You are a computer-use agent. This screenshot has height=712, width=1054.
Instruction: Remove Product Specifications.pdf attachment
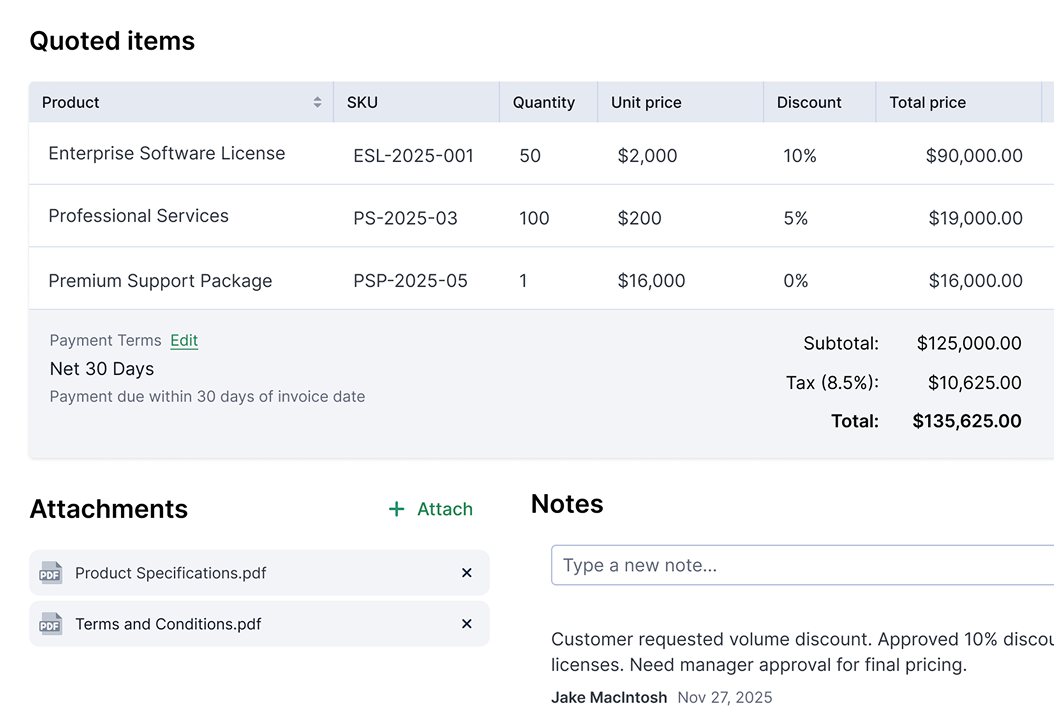[466, 573]
